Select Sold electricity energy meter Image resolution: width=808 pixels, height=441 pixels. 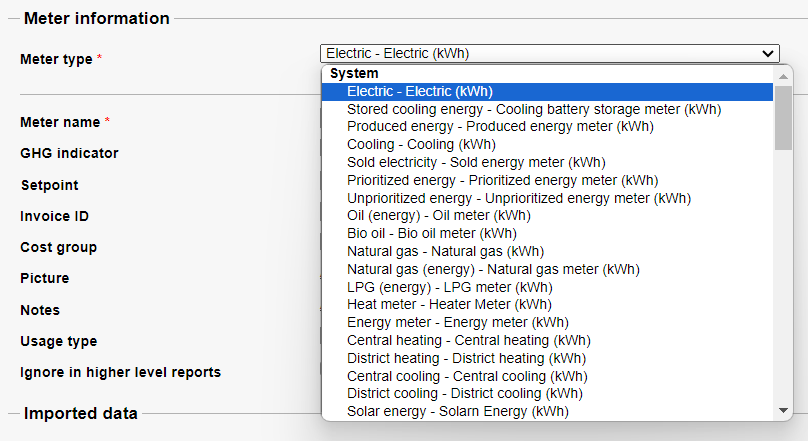click(476, 162)
